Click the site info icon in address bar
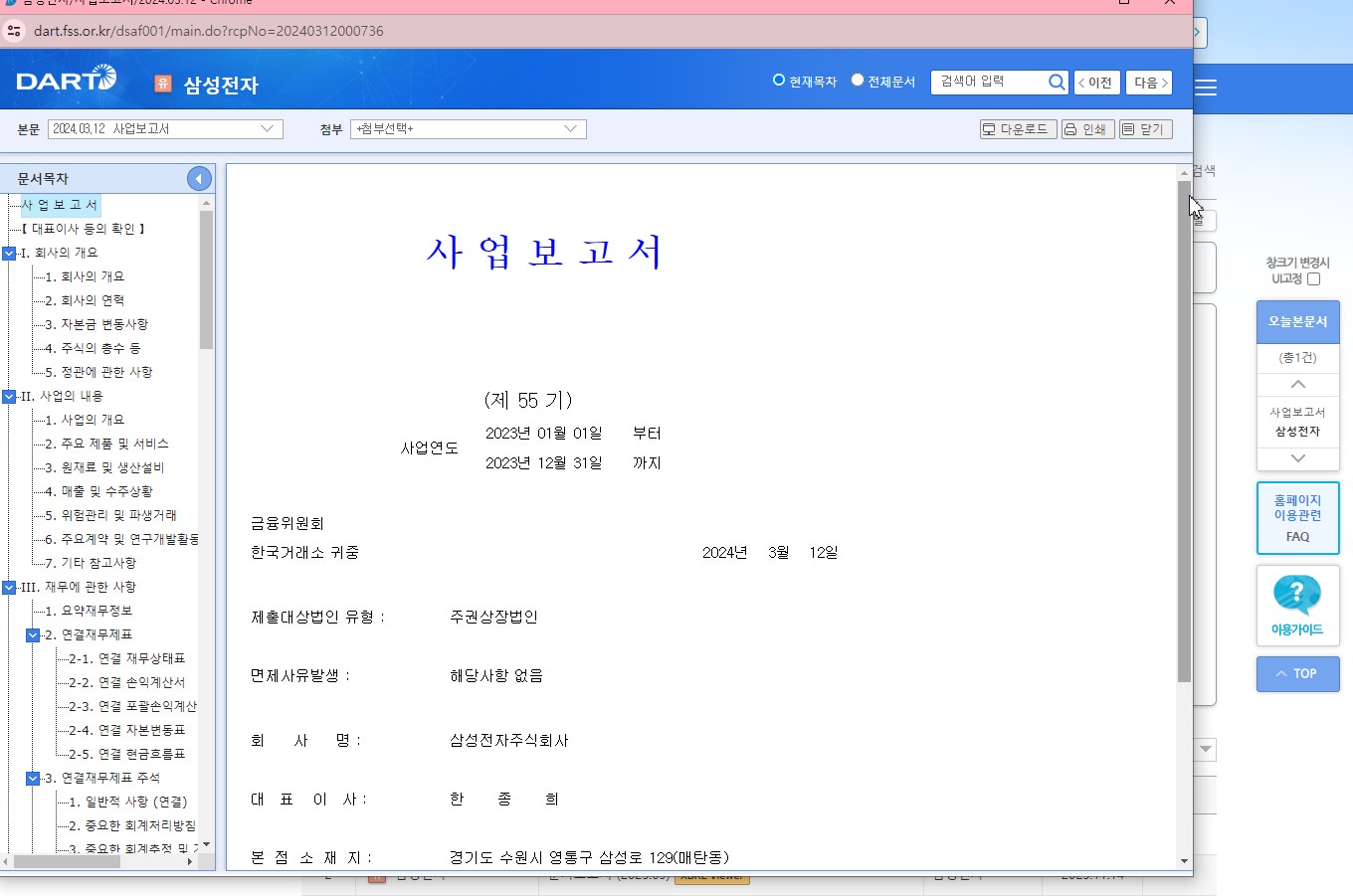This screenshot has height=896, width=1353. (x=14, y=31)
